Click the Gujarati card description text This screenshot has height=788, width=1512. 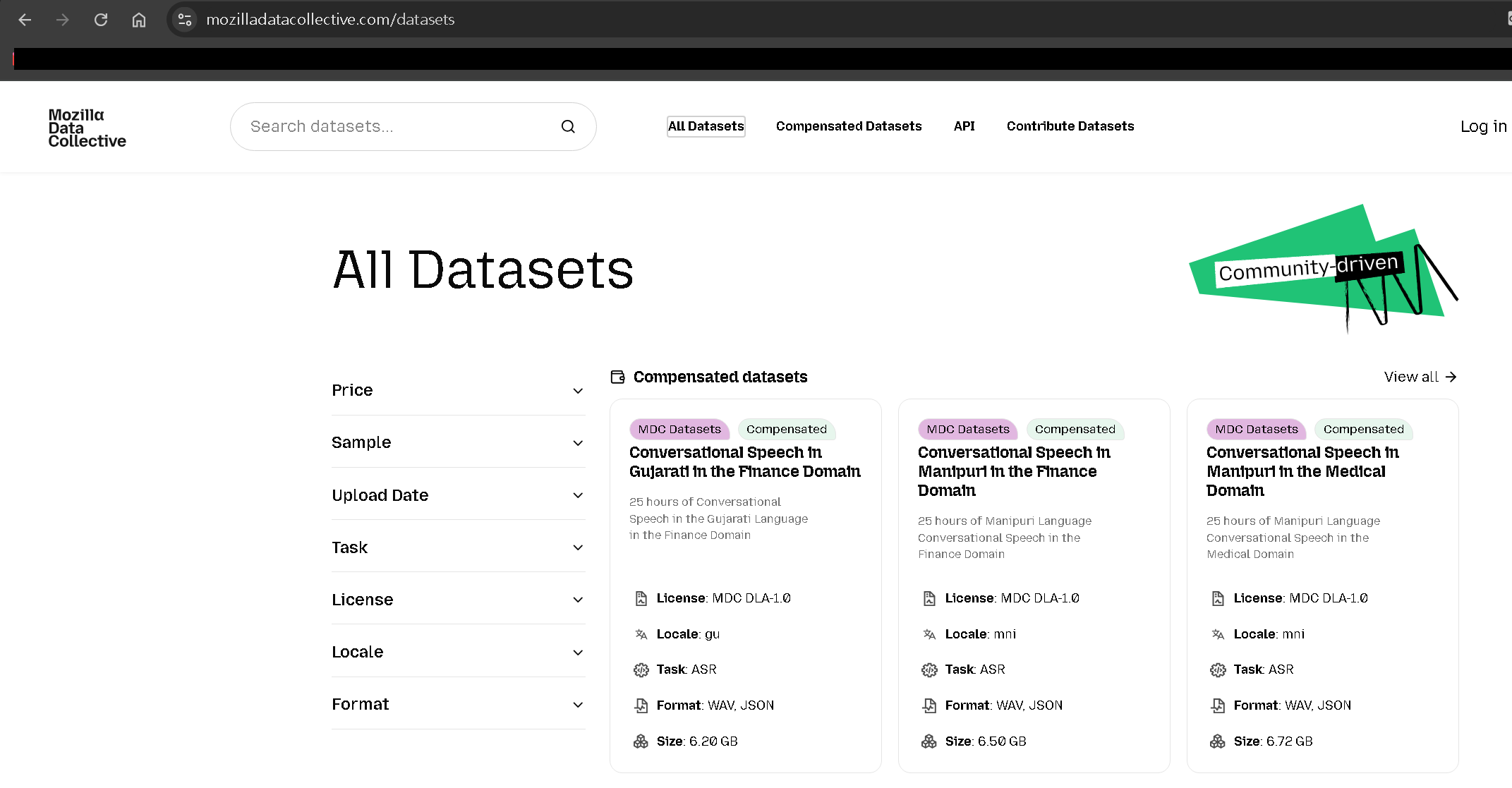point(718,519)
